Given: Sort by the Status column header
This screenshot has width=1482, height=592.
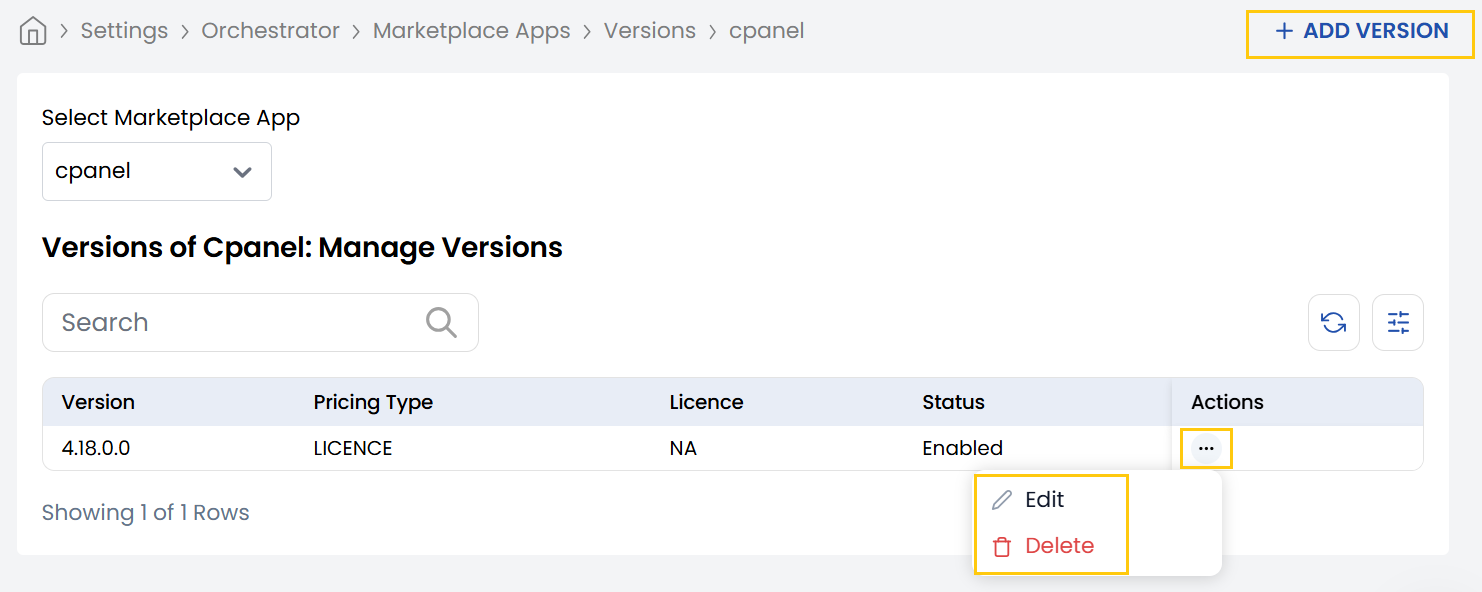Looking at the screenshot, I should click(953, 402).
